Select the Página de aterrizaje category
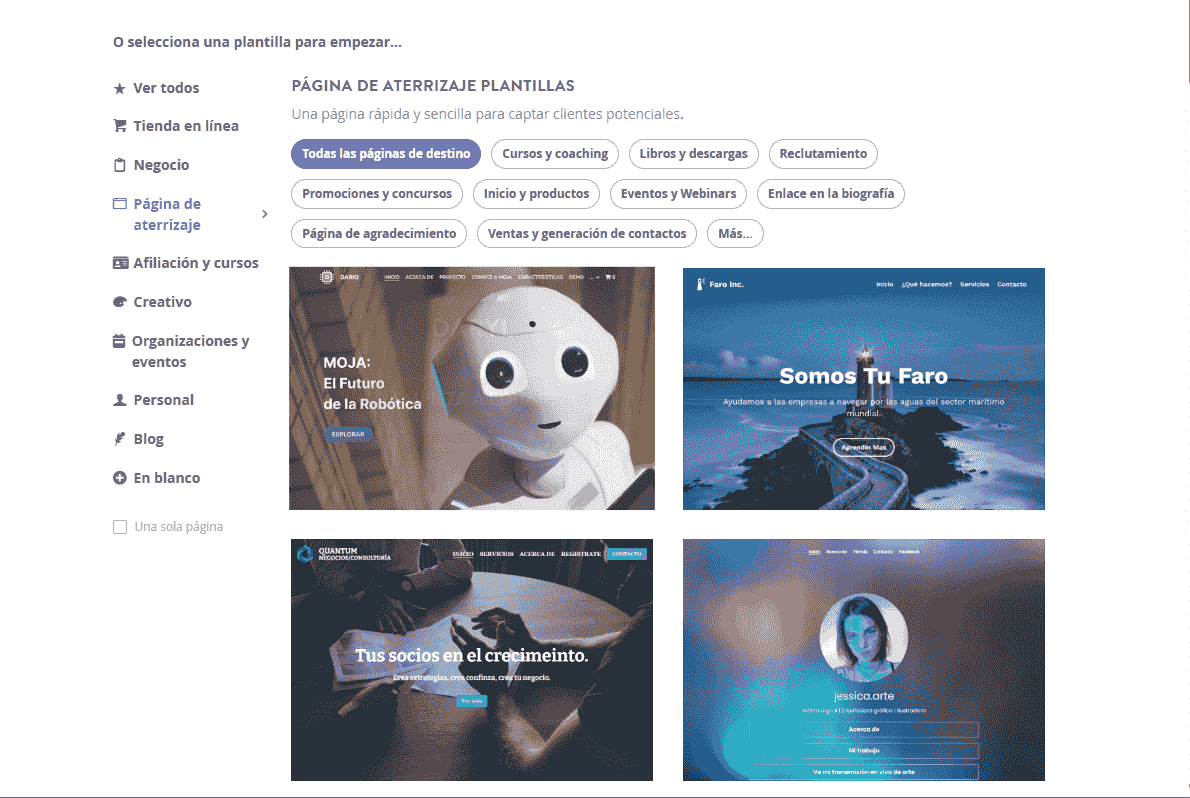The height and width of the screenshot is (798, 1190). (167, 214)
